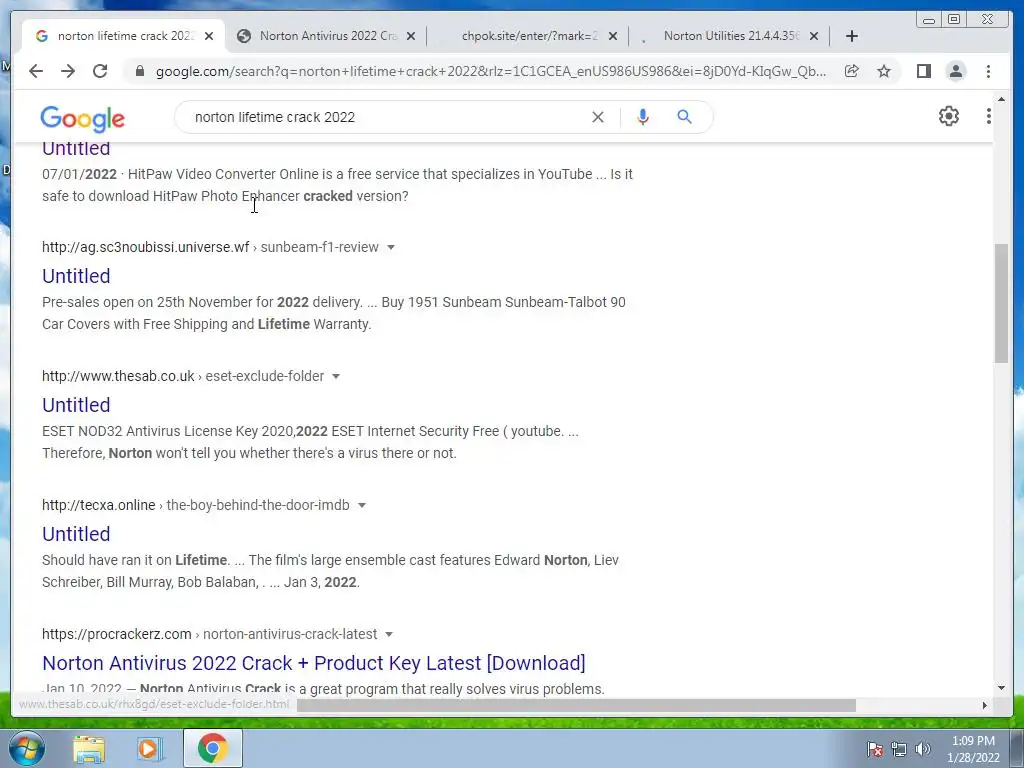Click the tecxa.online URL text

[99, 505]
